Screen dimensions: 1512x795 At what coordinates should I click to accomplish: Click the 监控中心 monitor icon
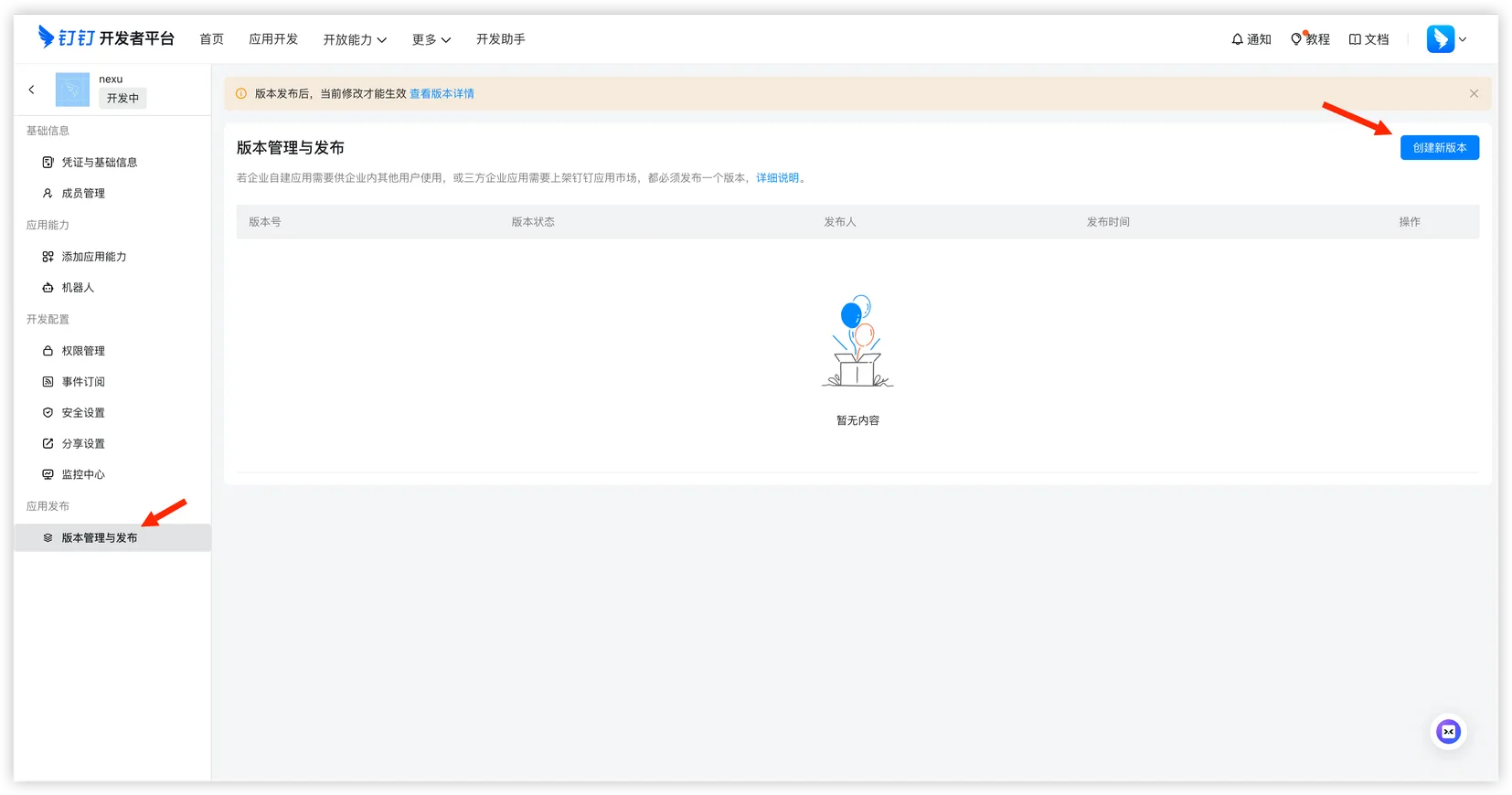click(x=48, y=475)
